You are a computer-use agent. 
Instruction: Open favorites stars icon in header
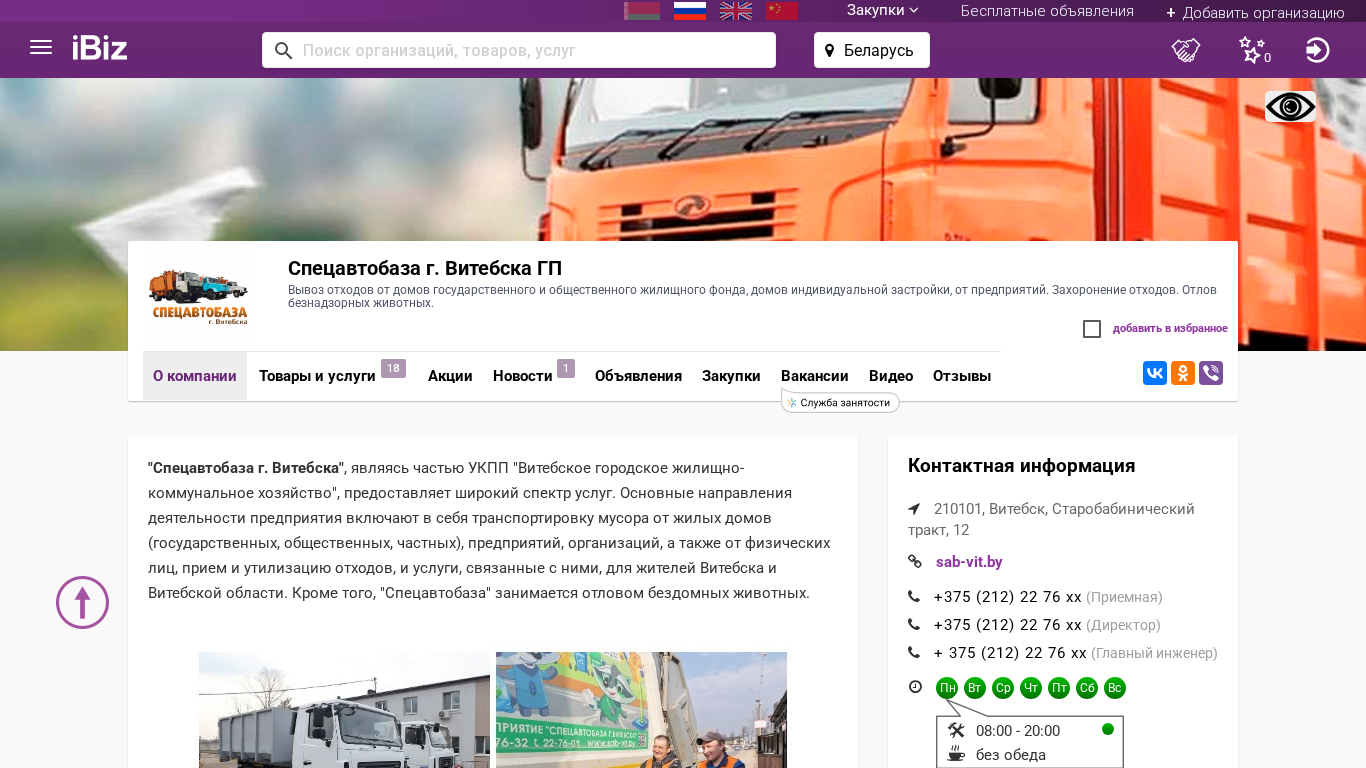(x=1253, y=50)
